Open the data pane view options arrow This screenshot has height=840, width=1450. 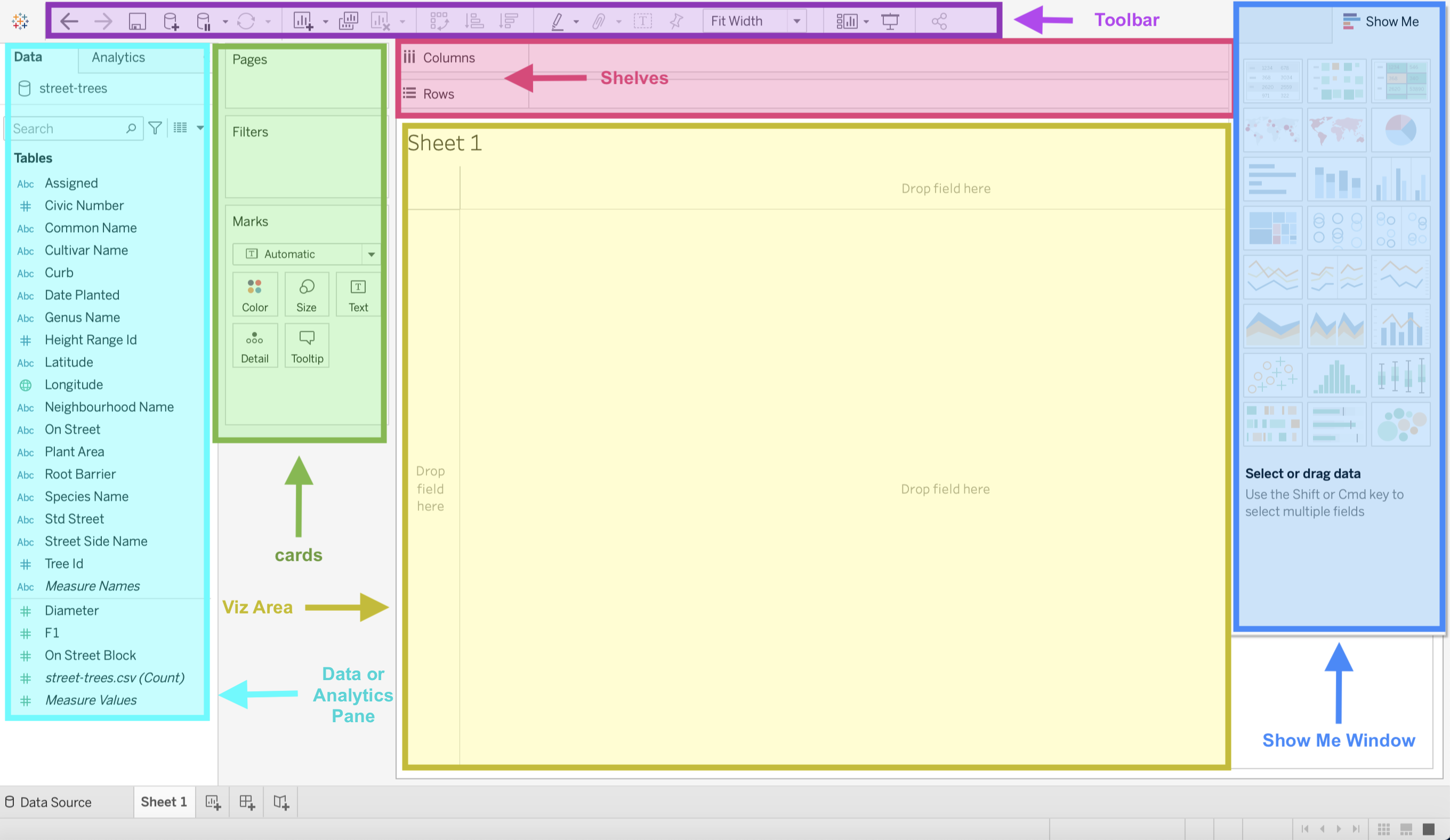pos(200,128)
